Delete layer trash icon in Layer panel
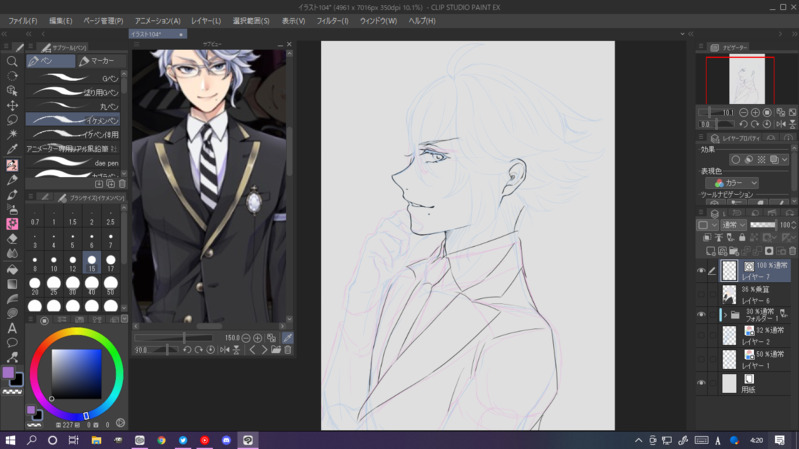The height and width of the screenshot is (449, 799). click(792, 251)
